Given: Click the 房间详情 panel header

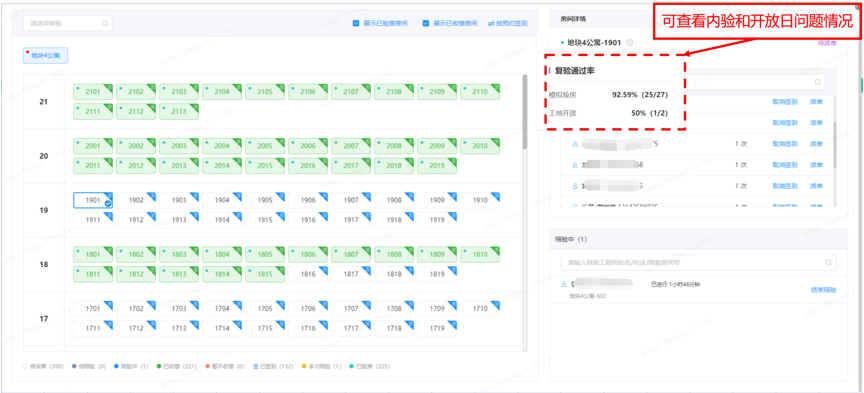Looking at the screenshot, I should (x=573, y=19).
